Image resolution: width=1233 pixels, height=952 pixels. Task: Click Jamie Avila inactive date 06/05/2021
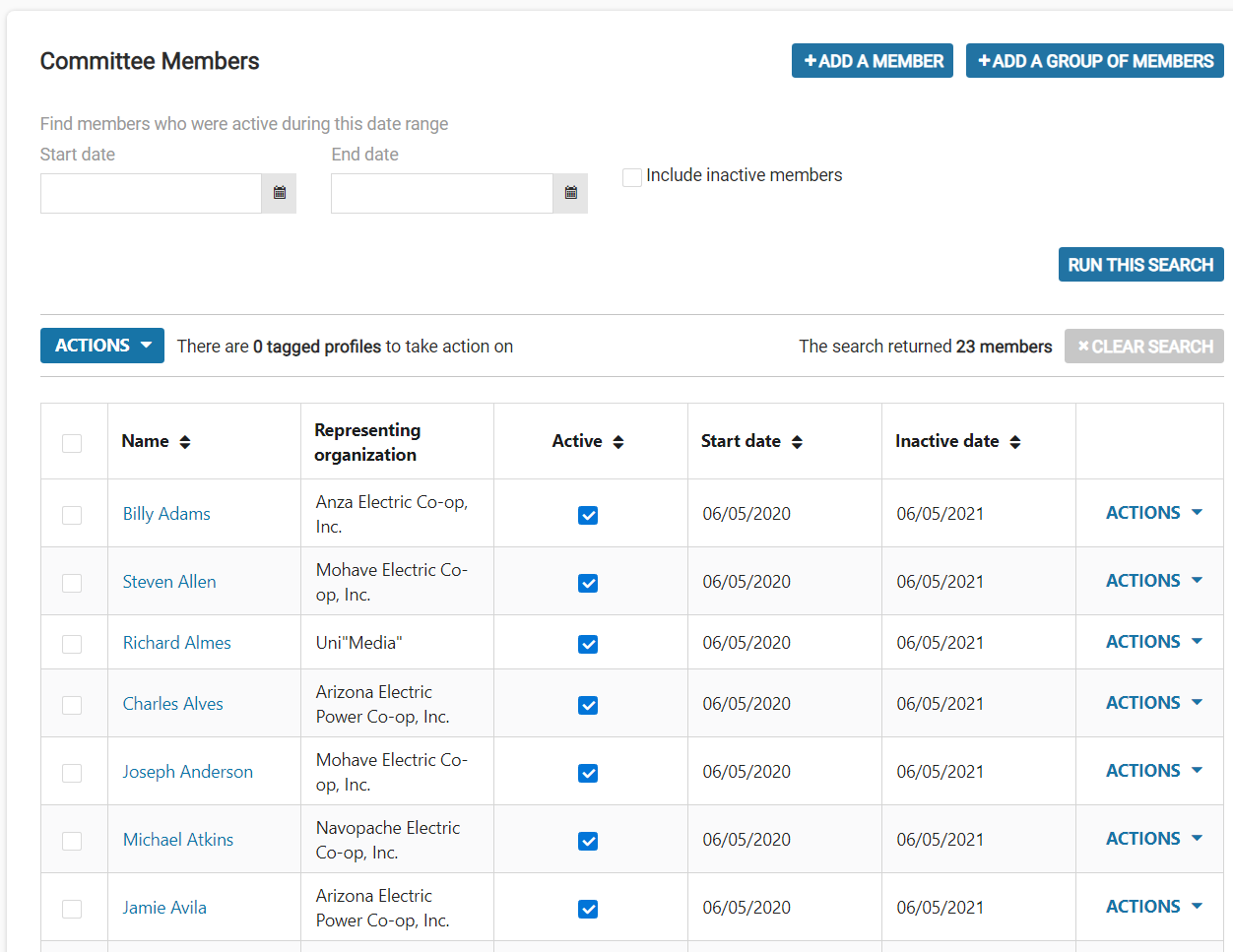click(941, 908)
